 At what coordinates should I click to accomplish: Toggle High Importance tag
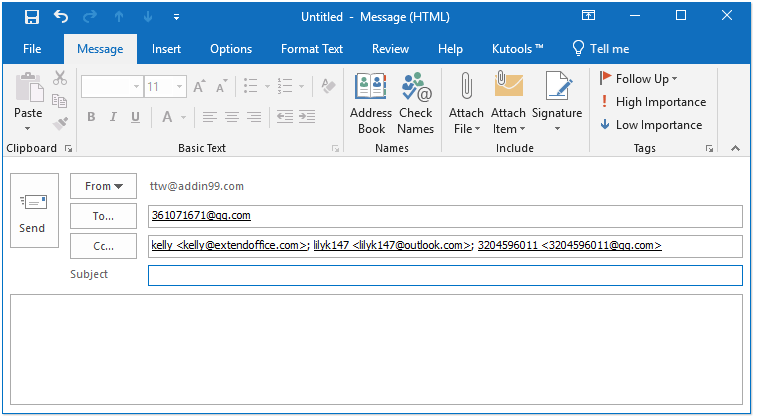(x=652, y=102)
